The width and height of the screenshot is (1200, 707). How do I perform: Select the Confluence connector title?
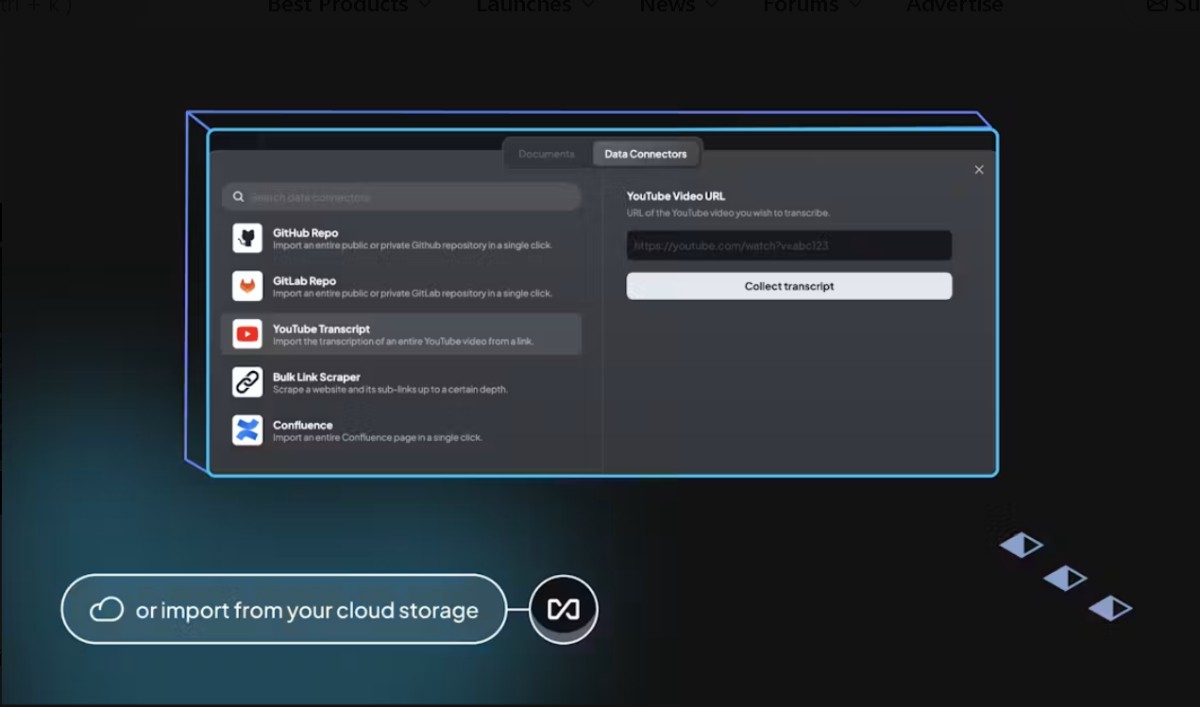coord(302,425)
